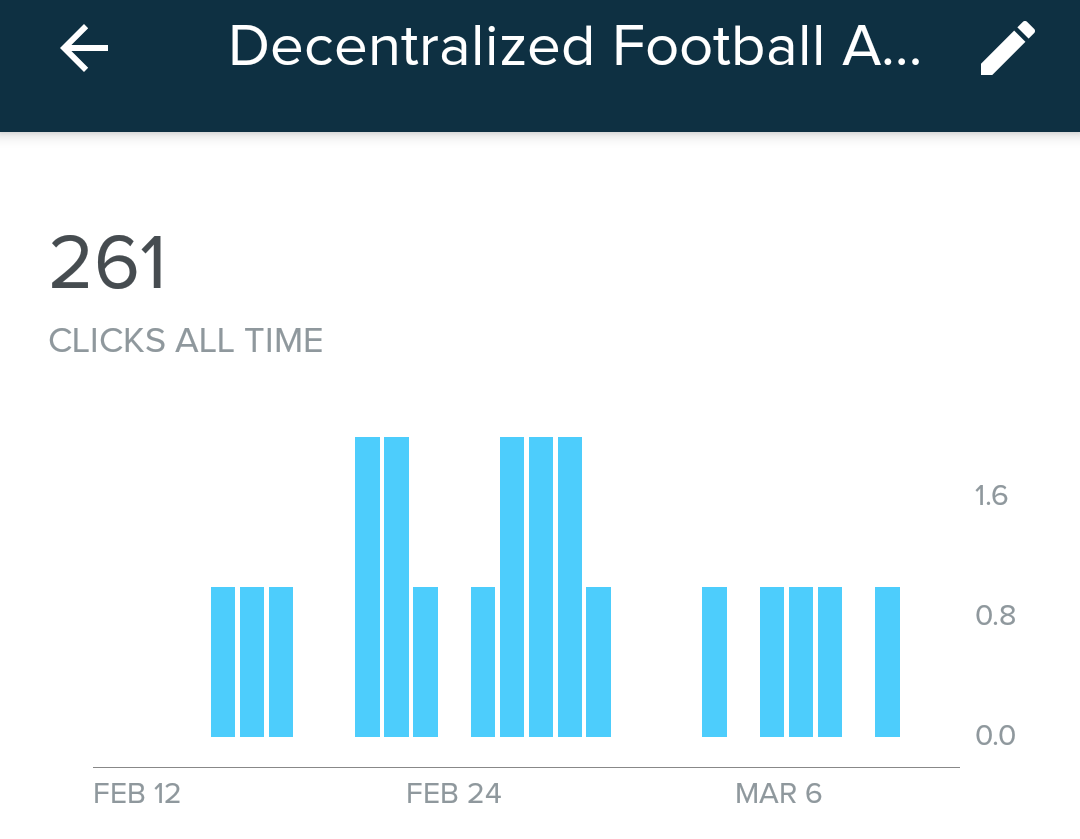This screenshot has width=1080, height=839.
Task: Tap the 1.6 y-axis value
Action: point(992,495)
